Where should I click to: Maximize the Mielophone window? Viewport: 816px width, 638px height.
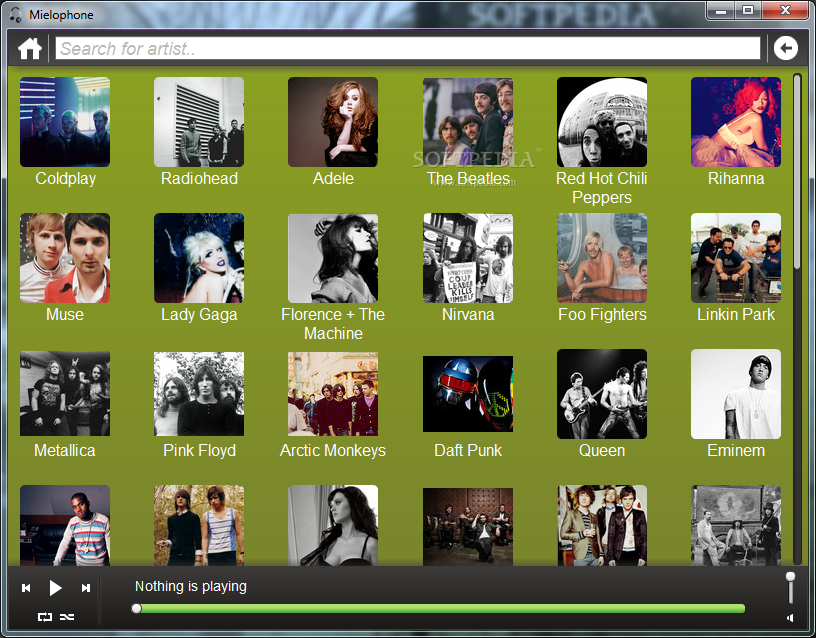(x=748, y=10)
